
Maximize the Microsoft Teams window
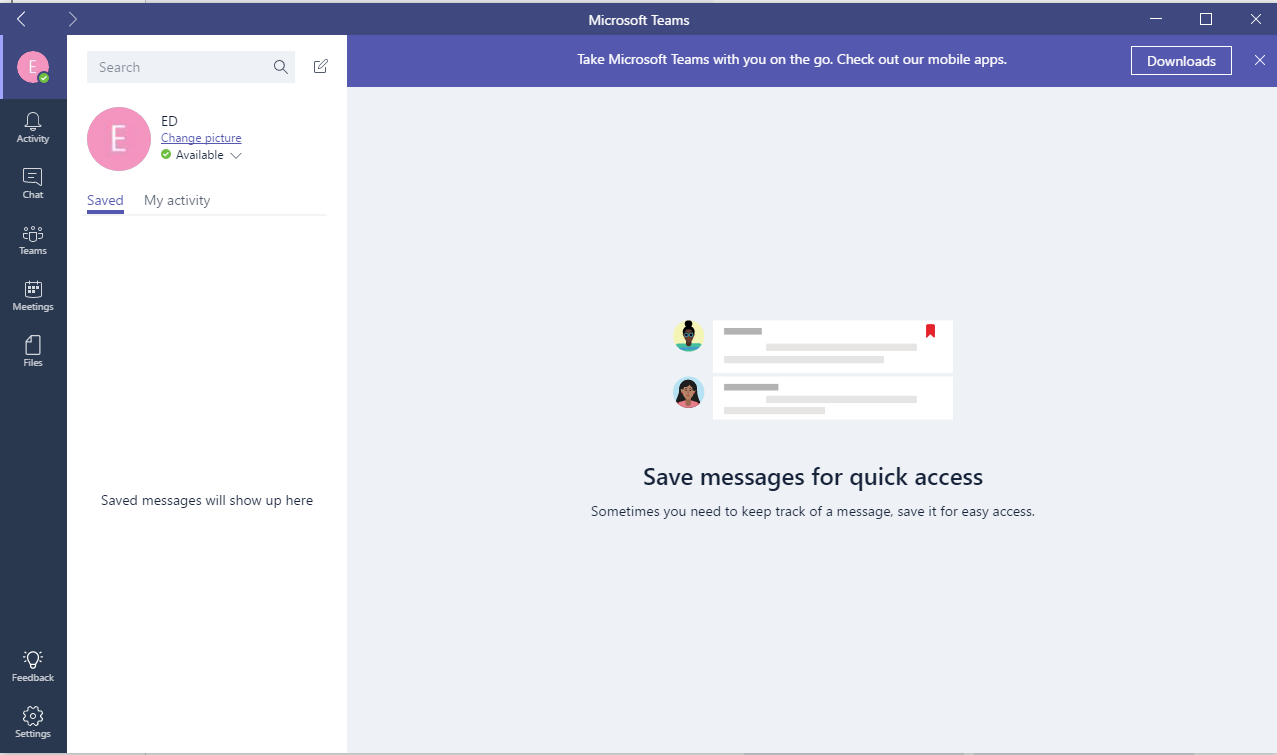[1206, 19]
